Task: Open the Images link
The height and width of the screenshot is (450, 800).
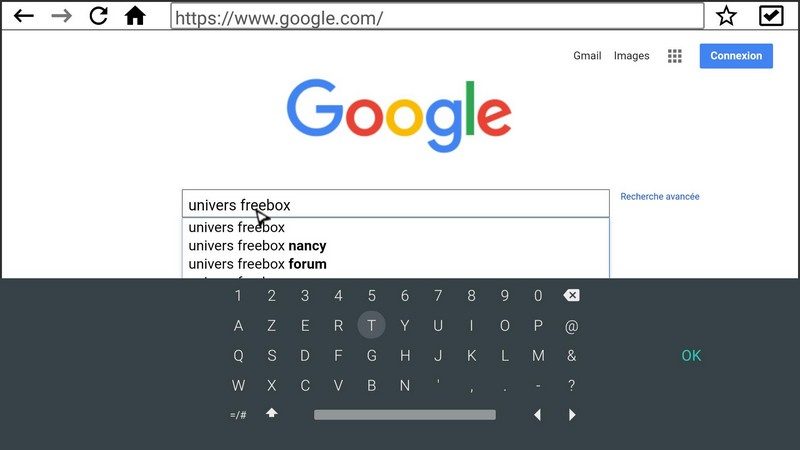Action: pos(631,56)
